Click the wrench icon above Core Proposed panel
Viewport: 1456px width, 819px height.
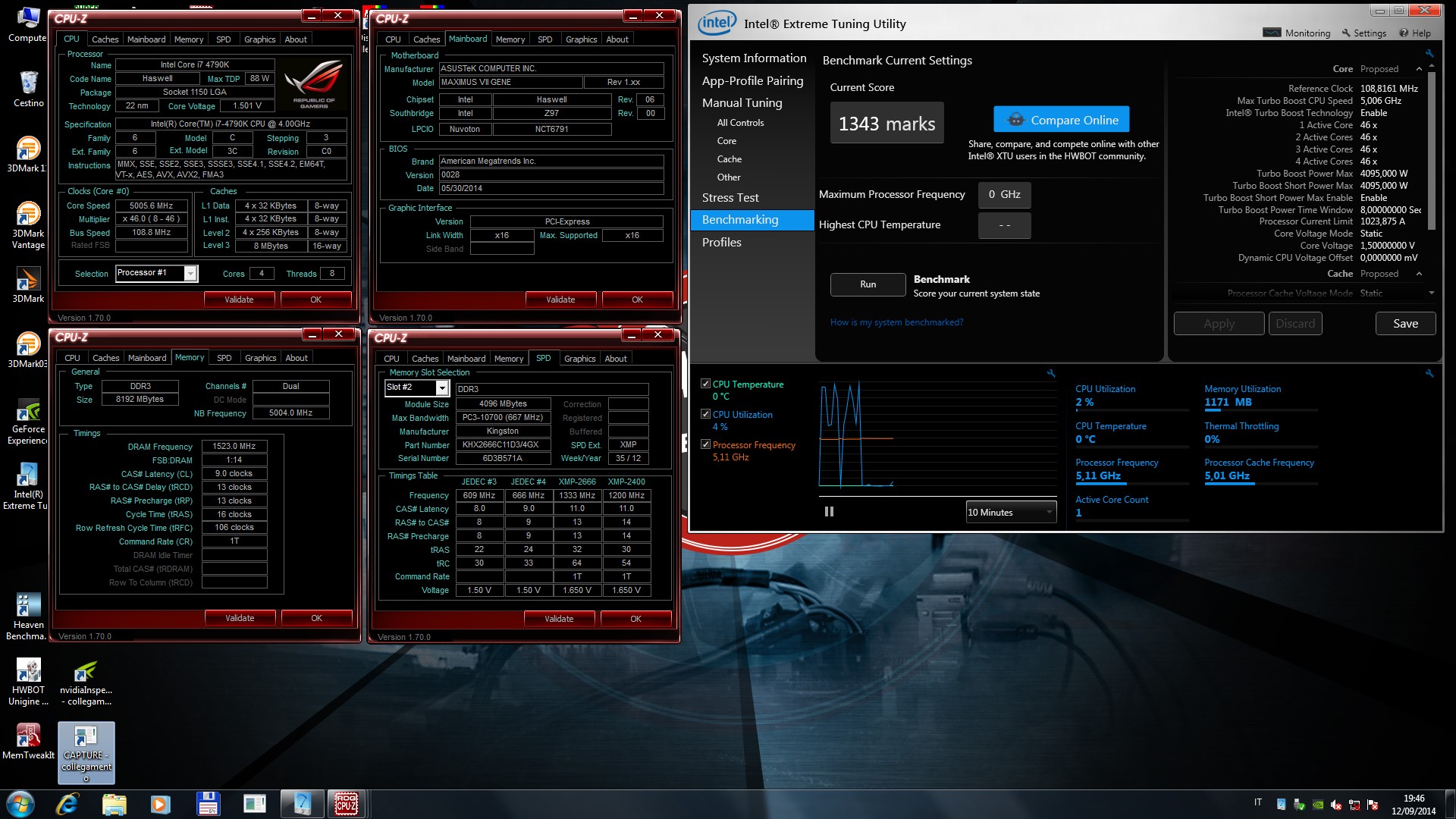coord(1429,54)
